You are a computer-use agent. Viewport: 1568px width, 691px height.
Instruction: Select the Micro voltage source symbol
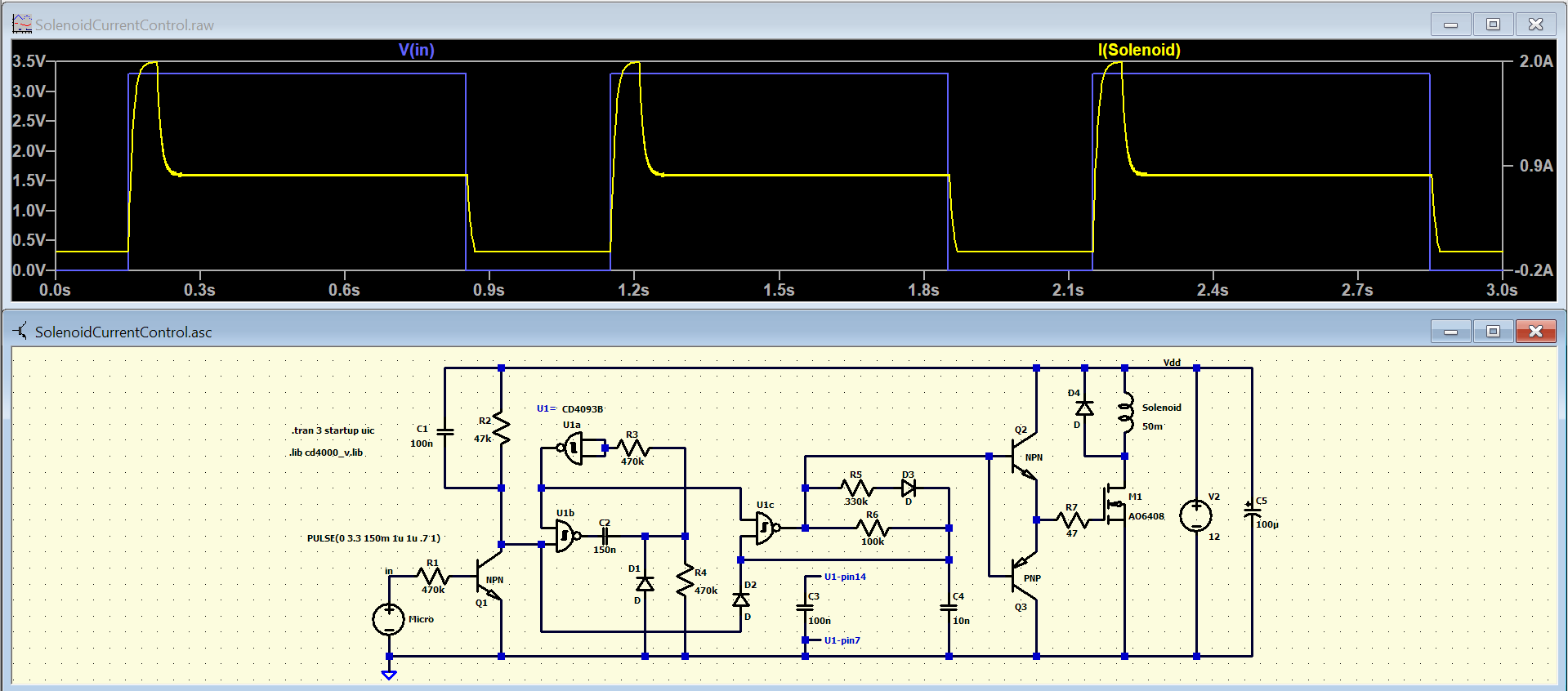(389, 619)
